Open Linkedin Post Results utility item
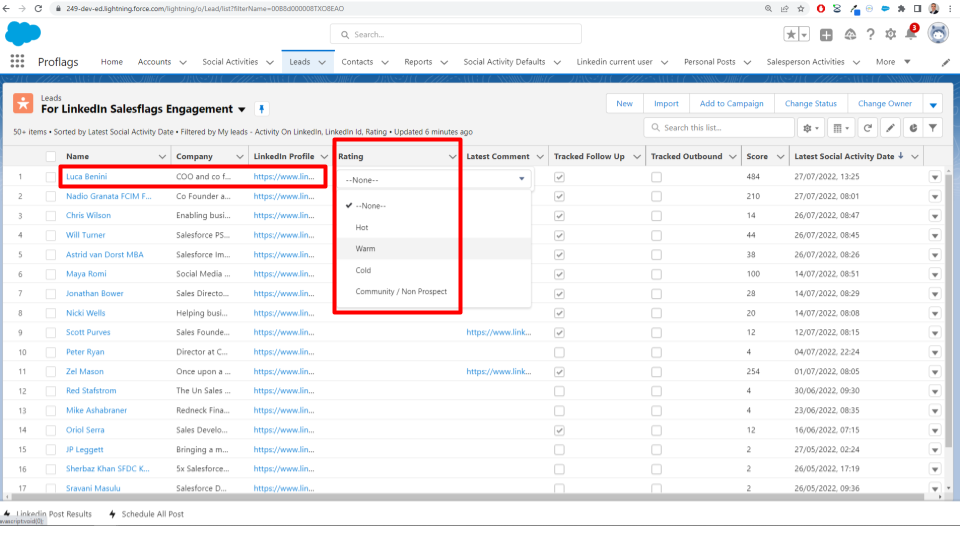This screenshot has height=540, width=960. [x=48, y=514]
